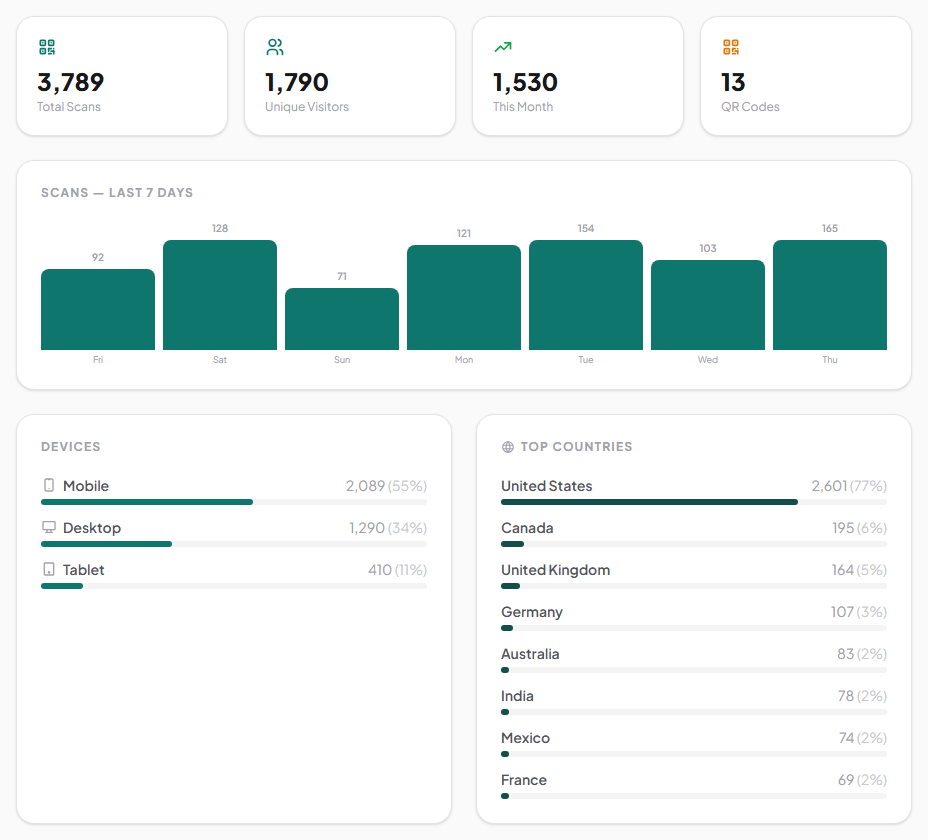Click the 164 (5%) United Kingdom count
The height and width of the screenshot is (840, 928).
(x=859, y=570)
